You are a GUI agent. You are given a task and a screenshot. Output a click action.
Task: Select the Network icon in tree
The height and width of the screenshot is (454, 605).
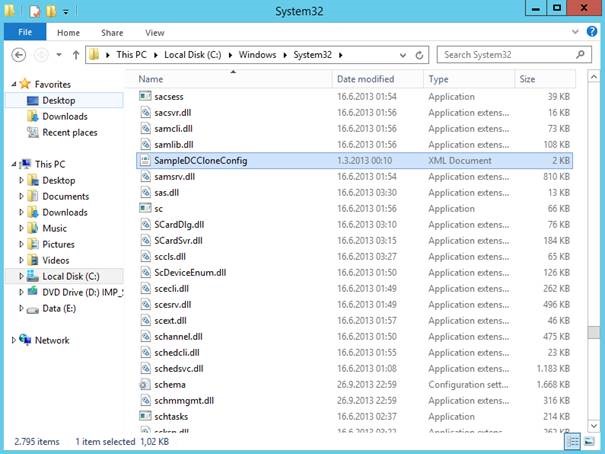click(25, 340)
